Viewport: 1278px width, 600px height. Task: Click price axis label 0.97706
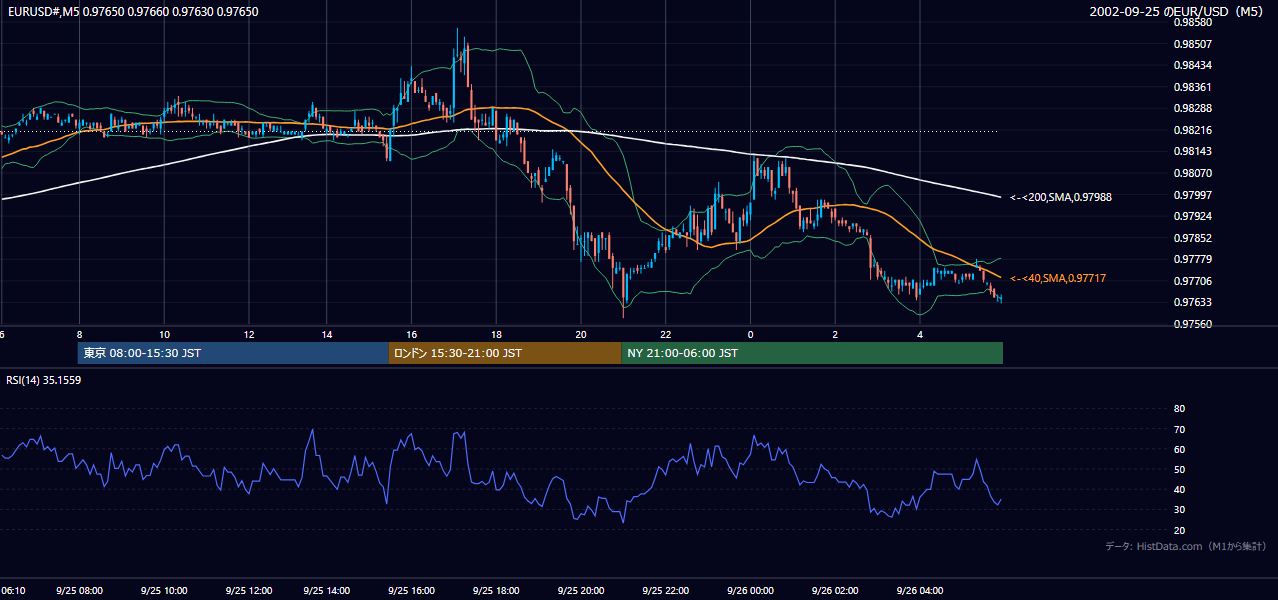click(1193, 281)
